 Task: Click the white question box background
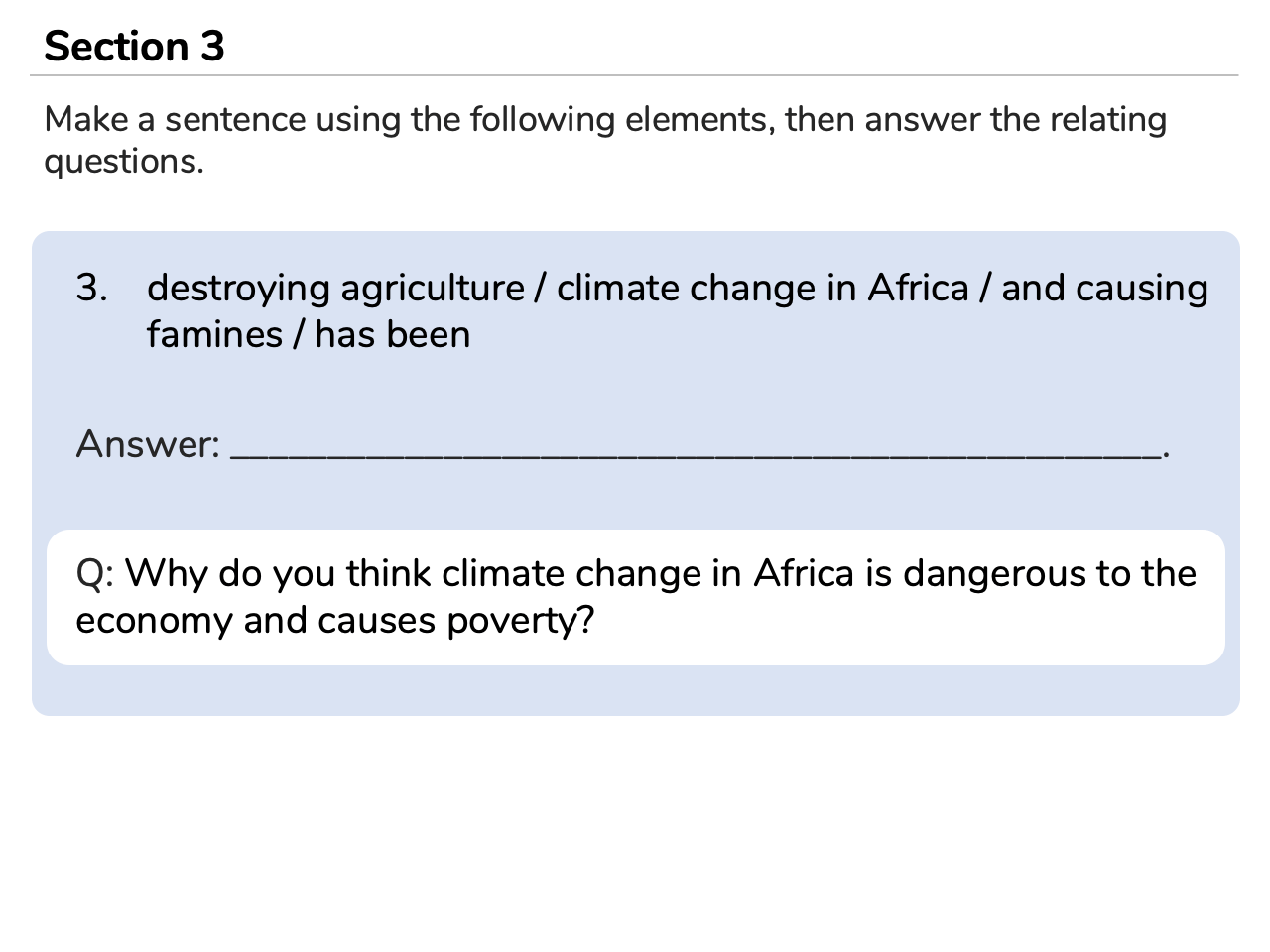click(636, 597)
